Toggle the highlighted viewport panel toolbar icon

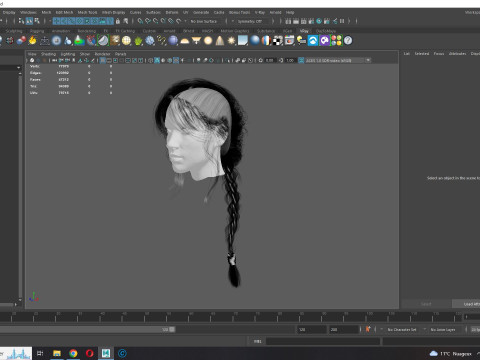103,60
